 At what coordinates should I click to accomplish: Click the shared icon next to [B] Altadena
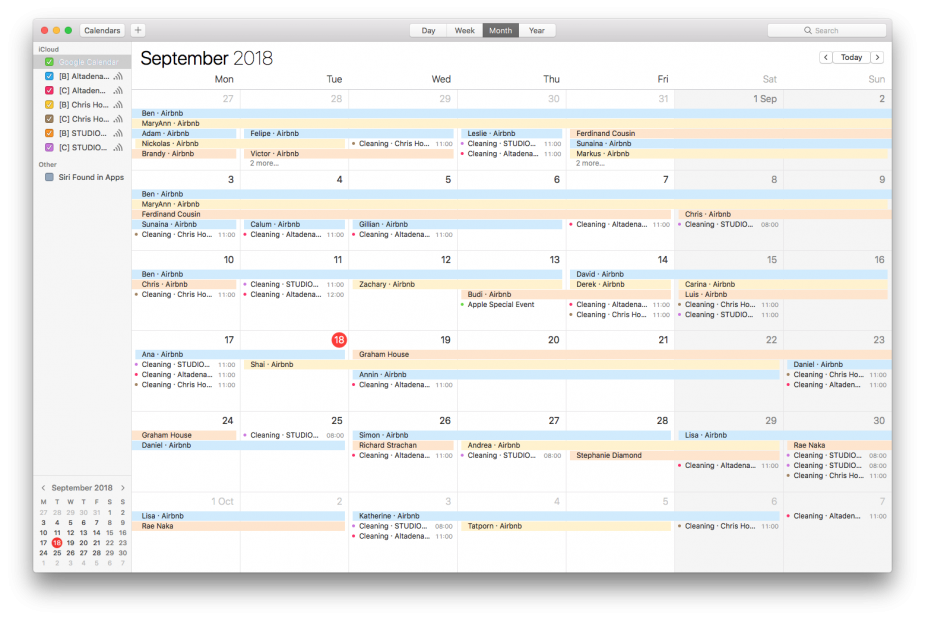[118, 76]
